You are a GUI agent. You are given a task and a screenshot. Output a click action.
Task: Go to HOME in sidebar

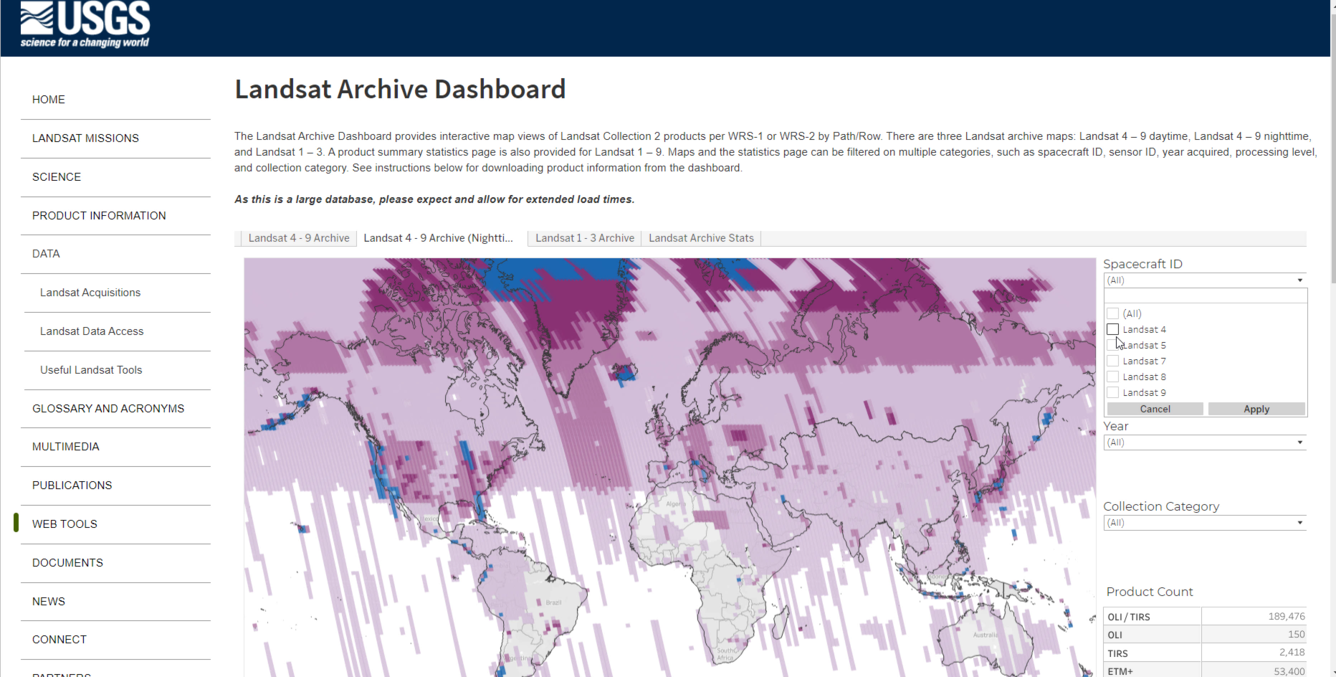click(x=48, y=100)
